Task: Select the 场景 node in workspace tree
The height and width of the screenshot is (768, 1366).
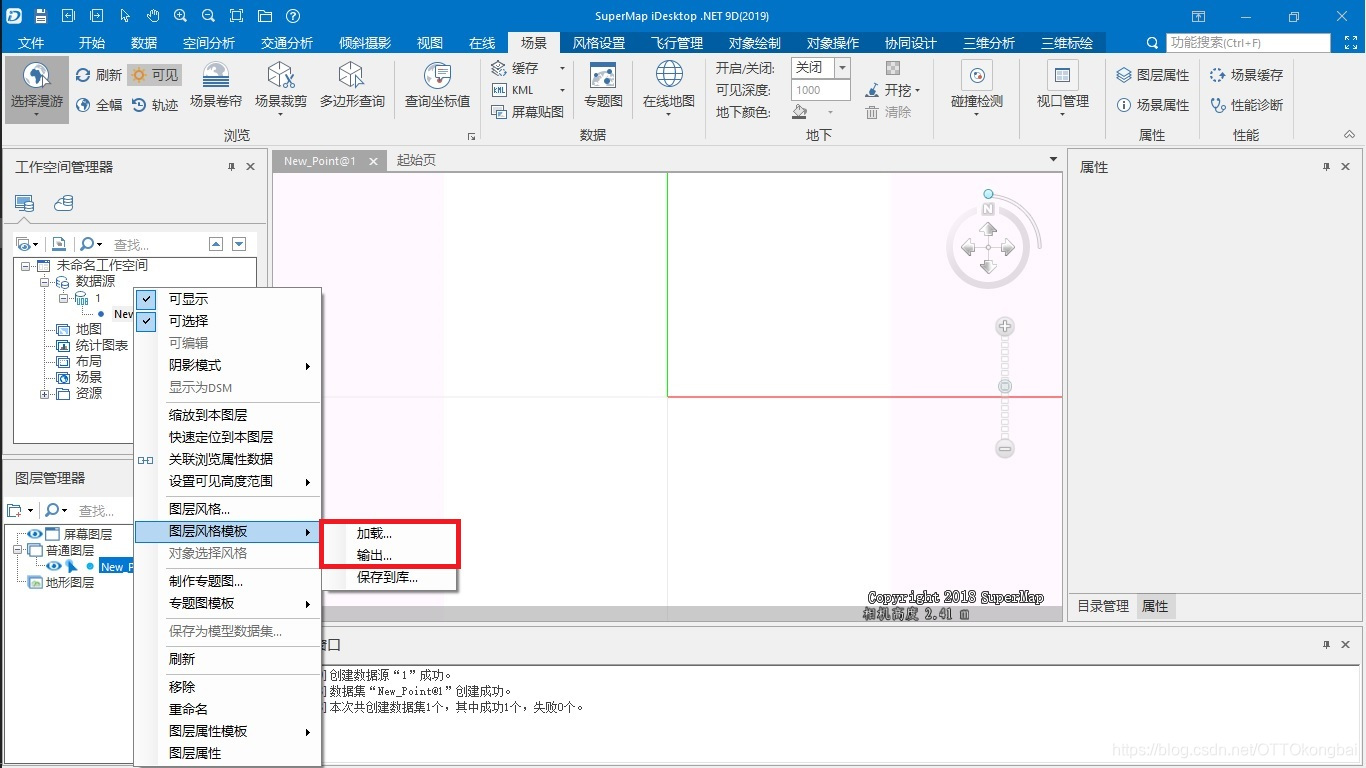Action: pos(89,377)
